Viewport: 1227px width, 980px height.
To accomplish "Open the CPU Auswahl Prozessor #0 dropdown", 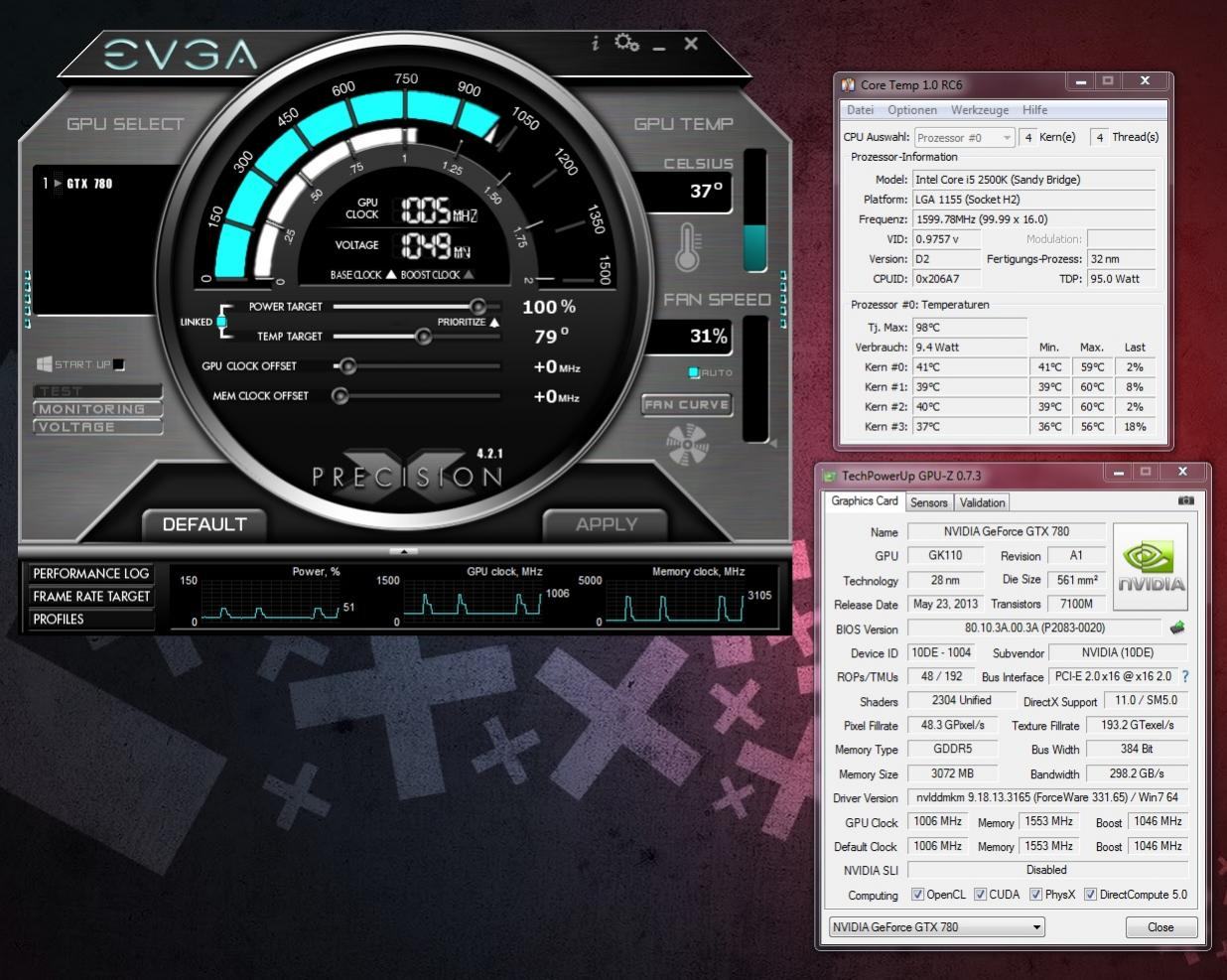I will [964, 138].
